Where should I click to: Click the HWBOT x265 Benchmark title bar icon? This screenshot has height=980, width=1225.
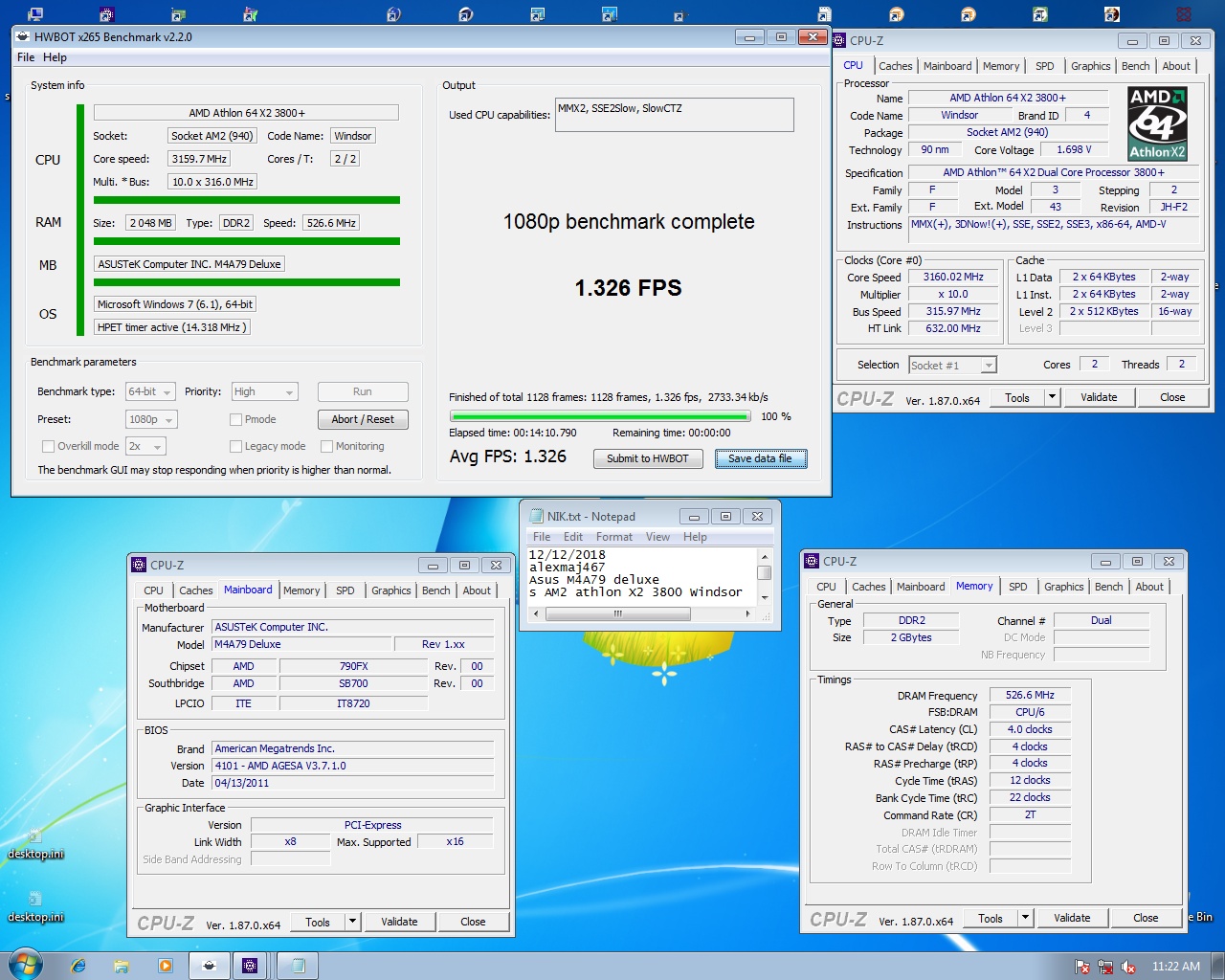23,36
